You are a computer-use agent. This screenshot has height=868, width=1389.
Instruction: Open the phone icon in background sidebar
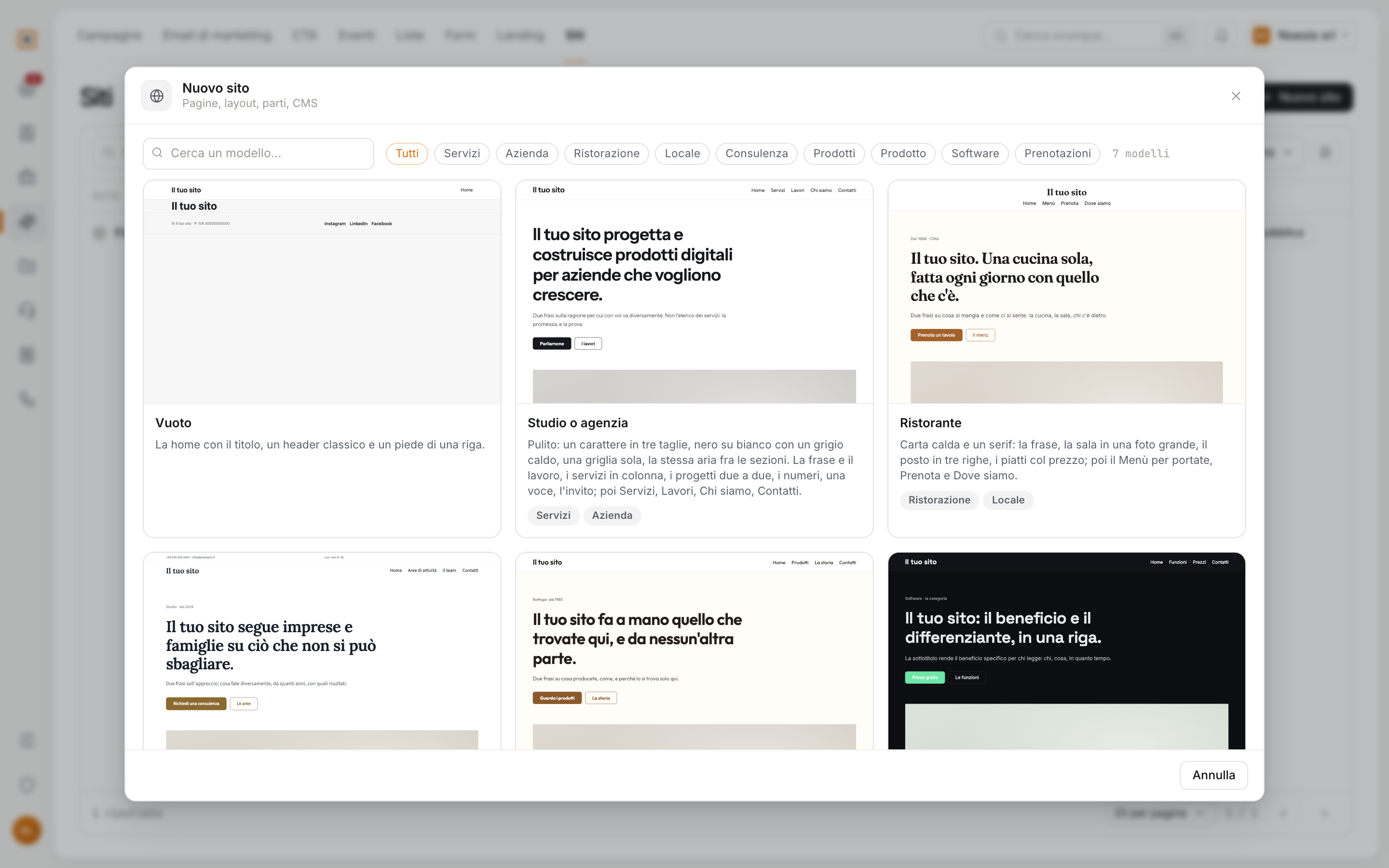[x=27, y=399]
